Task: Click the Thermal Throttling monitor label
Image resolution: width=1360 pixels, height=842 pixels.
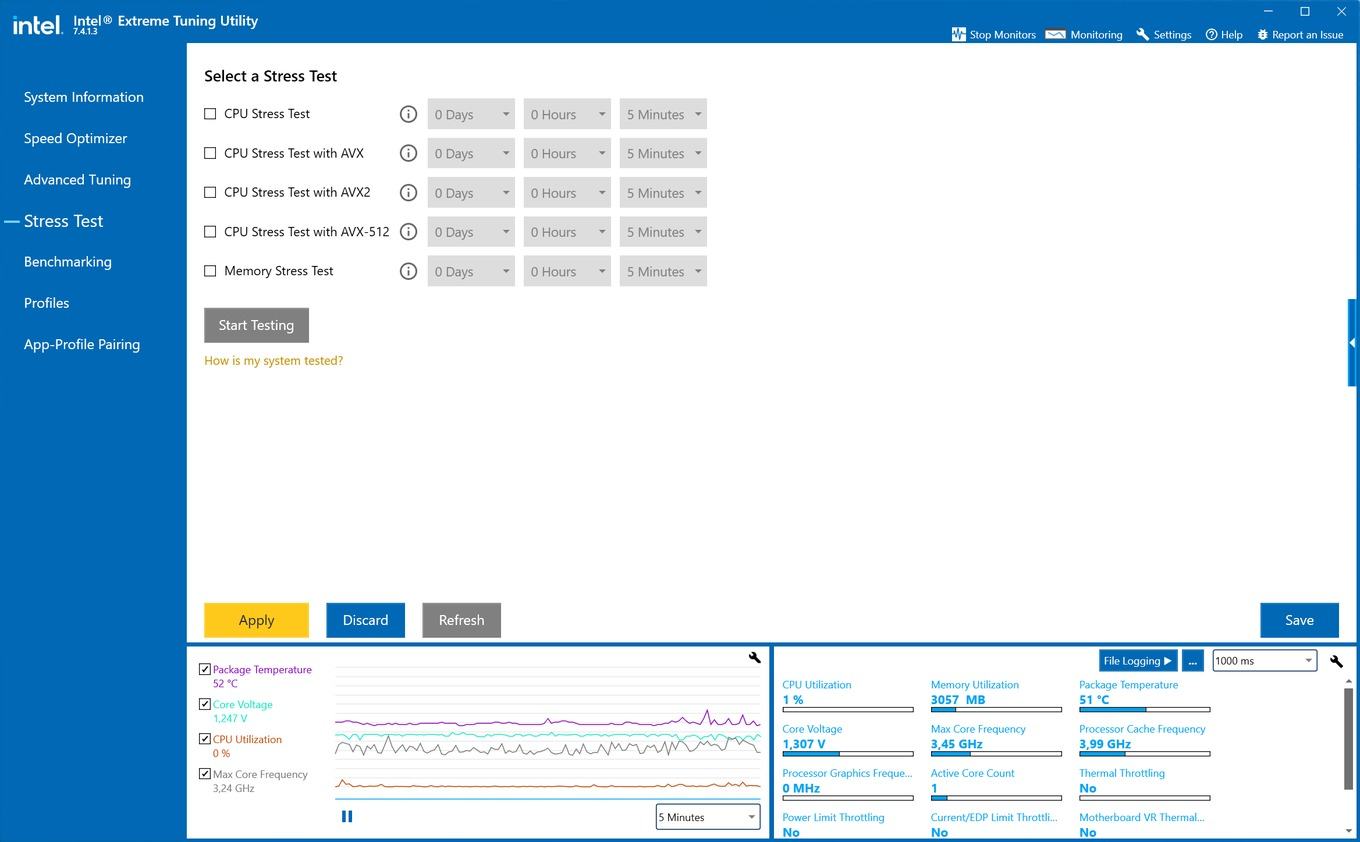Action: point(1122,773)
